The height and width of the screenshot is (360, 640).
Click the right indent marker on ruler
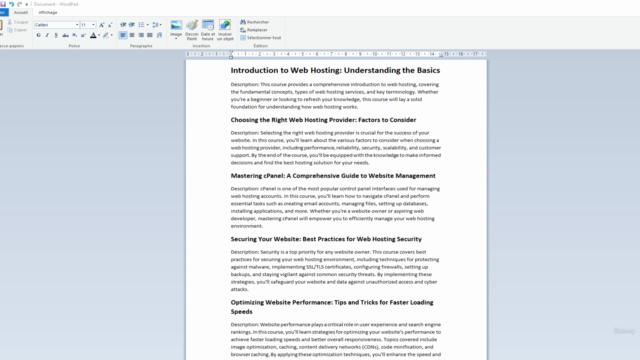click(441, 56)
